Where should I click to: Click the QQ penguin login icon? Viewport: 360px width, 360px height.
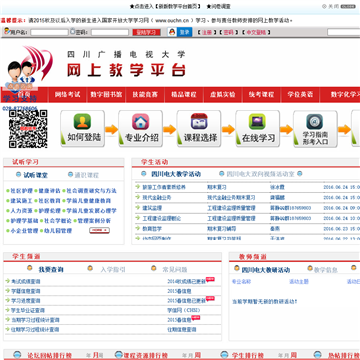tap(172, 32)
